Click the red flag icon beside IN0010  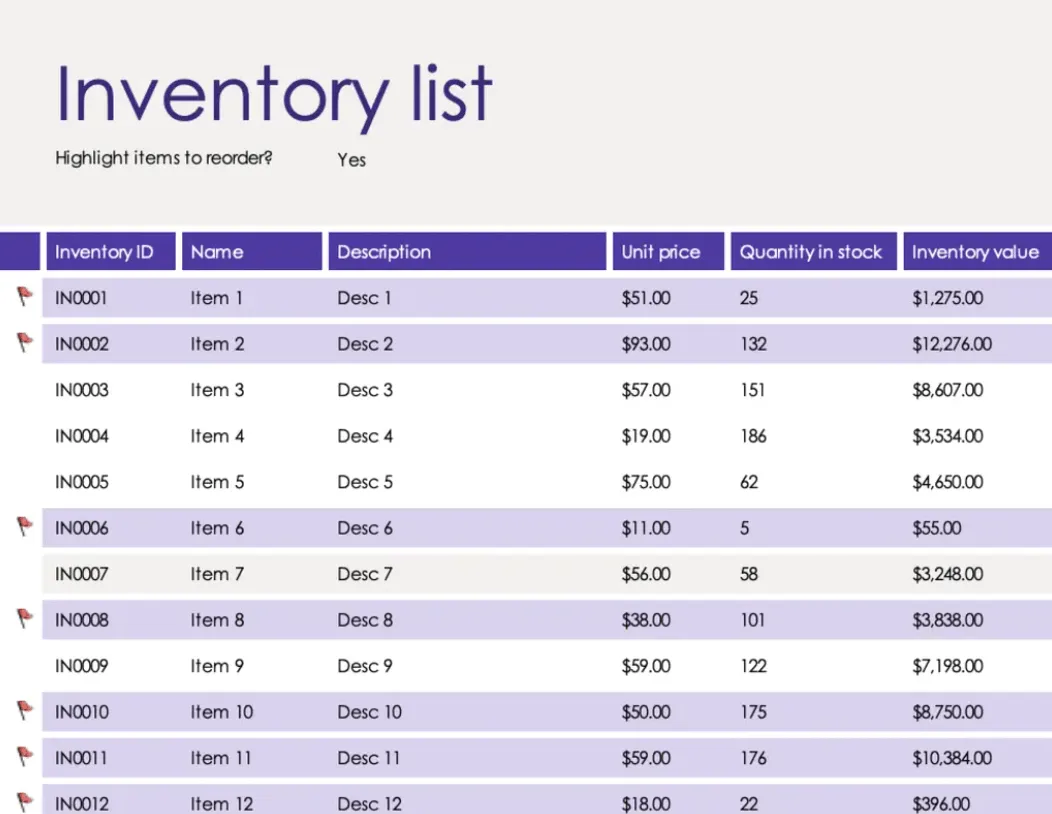(x=25, y=710)
